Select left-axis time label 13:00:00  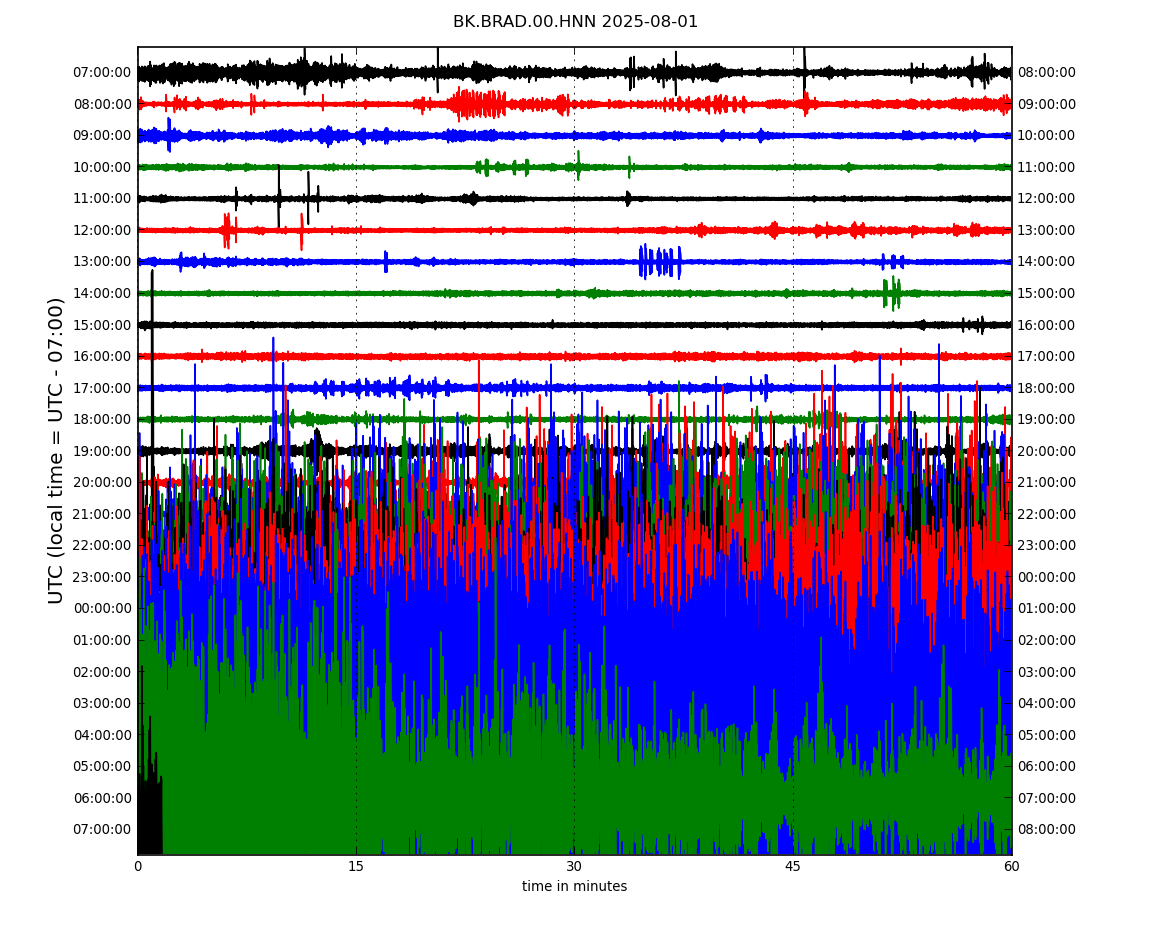pos(102,262)
